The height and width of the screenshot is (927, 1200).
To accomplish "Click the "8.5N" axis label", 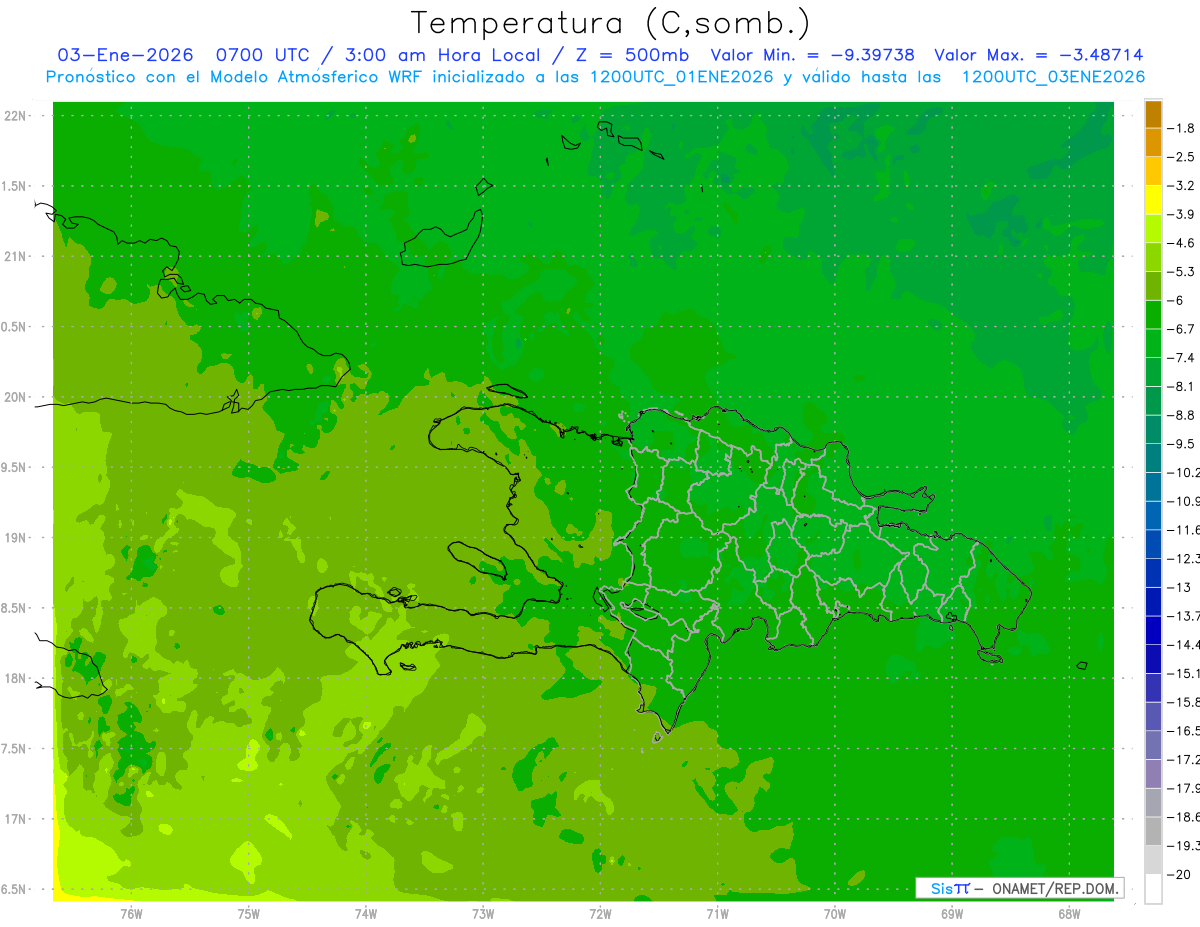I will pos(14,609).
